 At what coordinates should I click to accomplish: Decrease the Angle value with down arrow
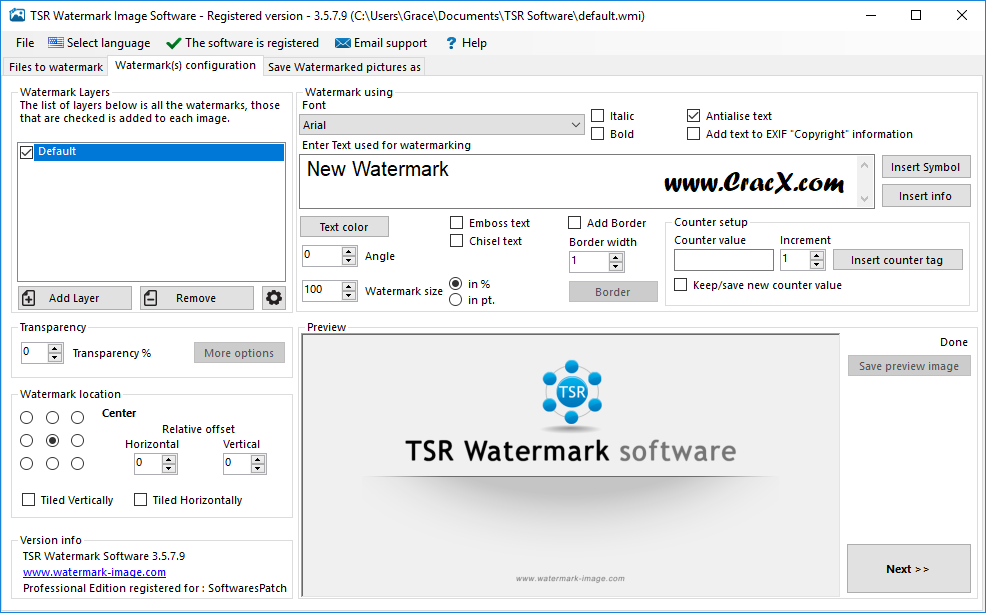click(349, 260)
